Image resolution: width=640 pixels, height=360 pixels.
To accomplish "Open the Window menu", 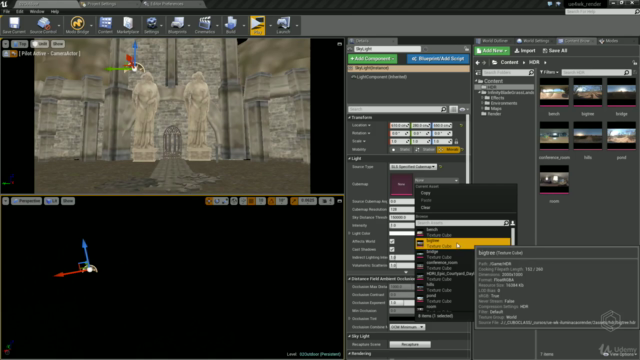I will [37, 11].
